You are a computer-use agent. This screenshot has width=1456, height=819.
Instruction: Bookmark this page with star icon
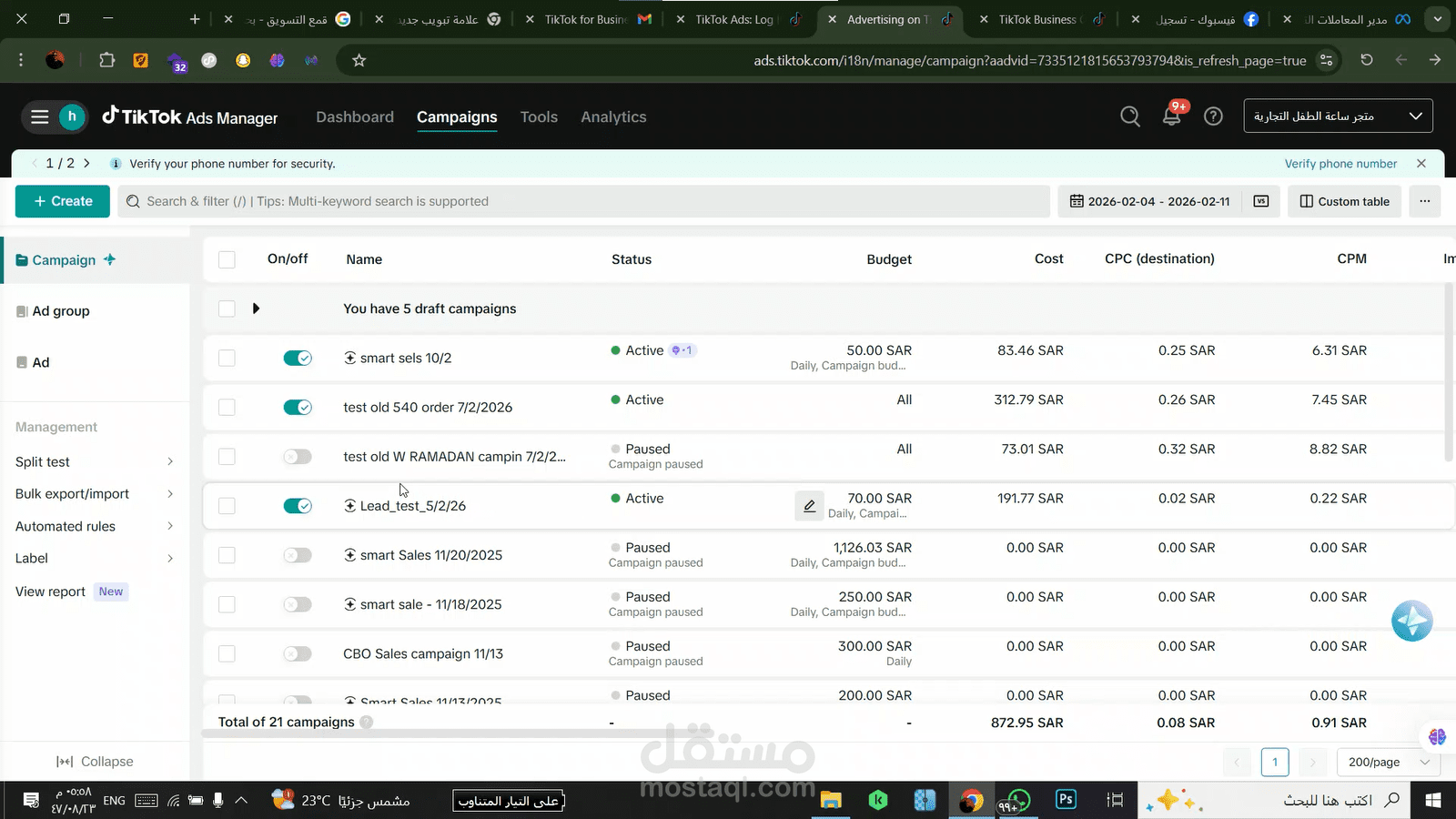359,61
